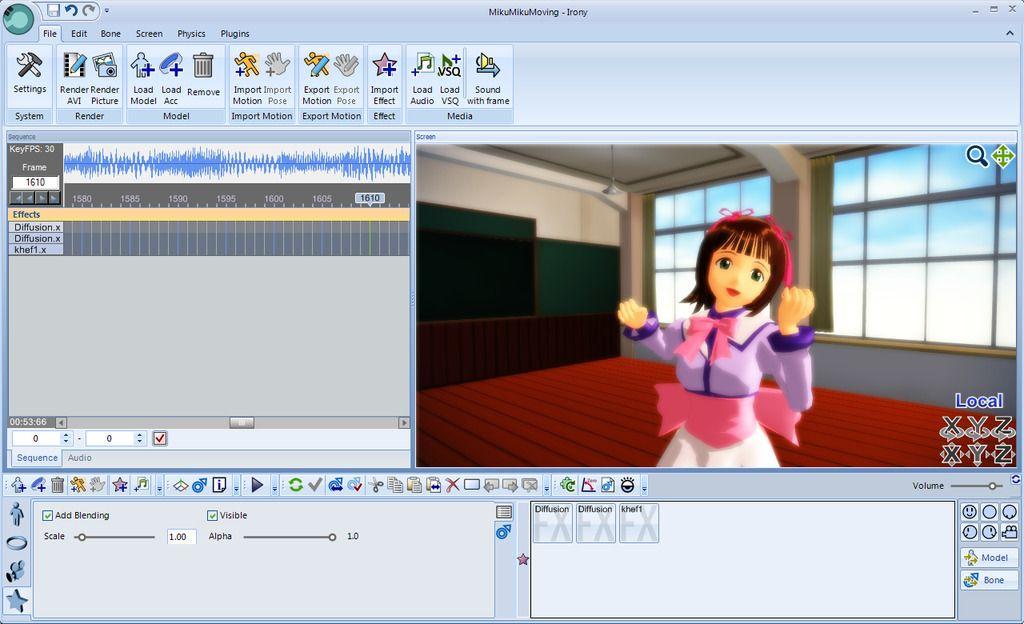Click the curve graph toolbar icon

pyautogui.click(x=588, y=485)
